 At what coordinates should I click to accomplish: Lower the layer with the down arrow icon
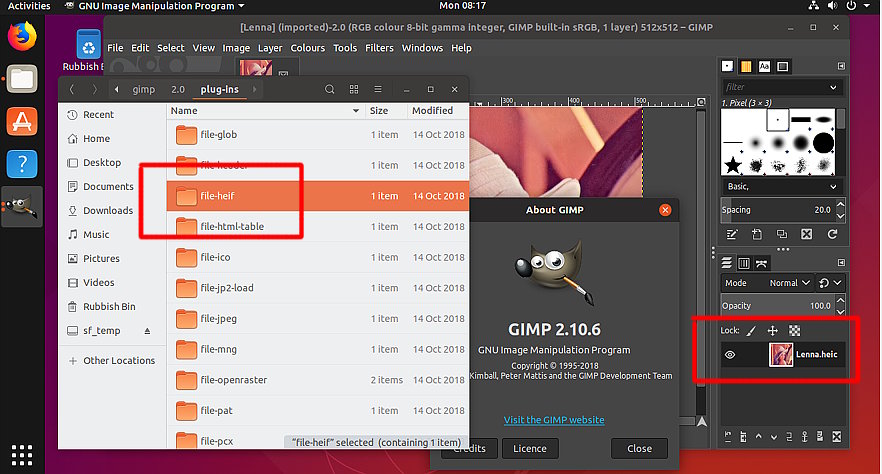point(773,436)
